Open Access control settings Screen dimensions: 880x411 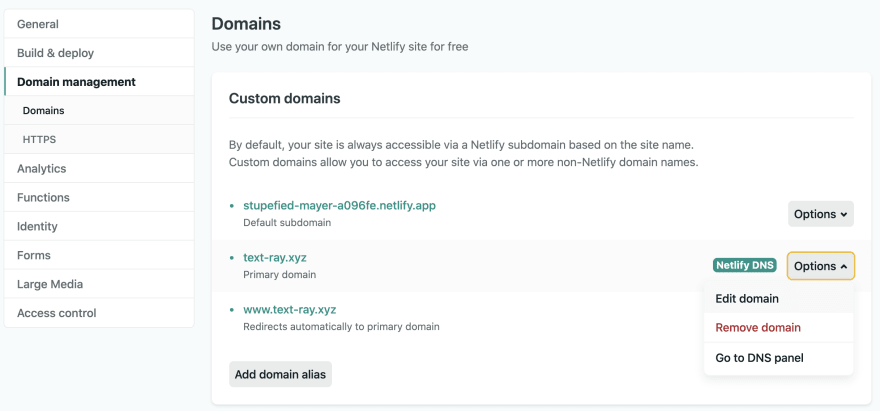99,313
